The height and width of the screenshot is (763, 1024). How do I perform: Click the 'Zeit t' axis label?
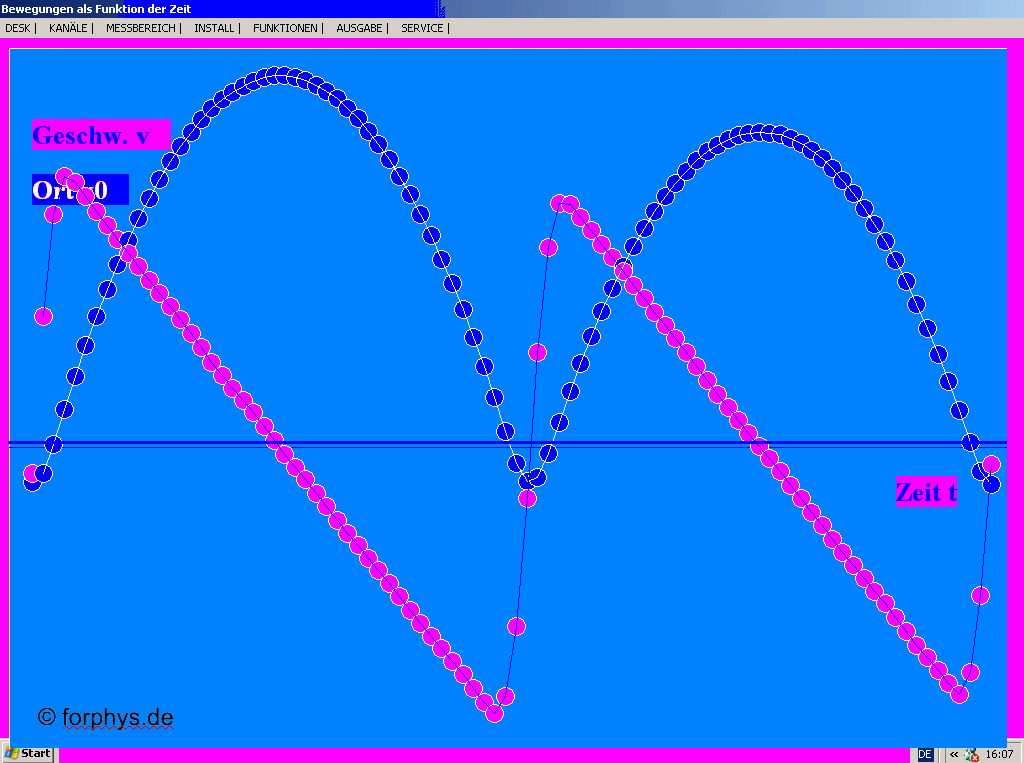(926, 492)
